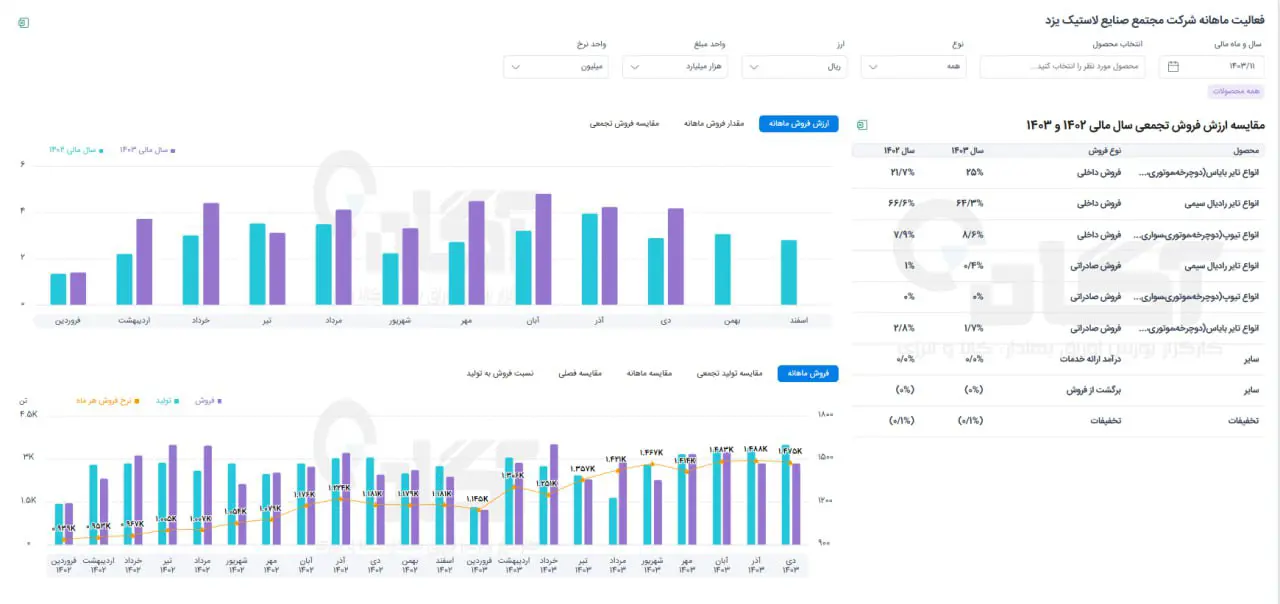The height and width of the screenshot is (604, 1280).
Task: Select the برگشت از فروش row
Action: pyautogui.click(x=1059, y=390)
